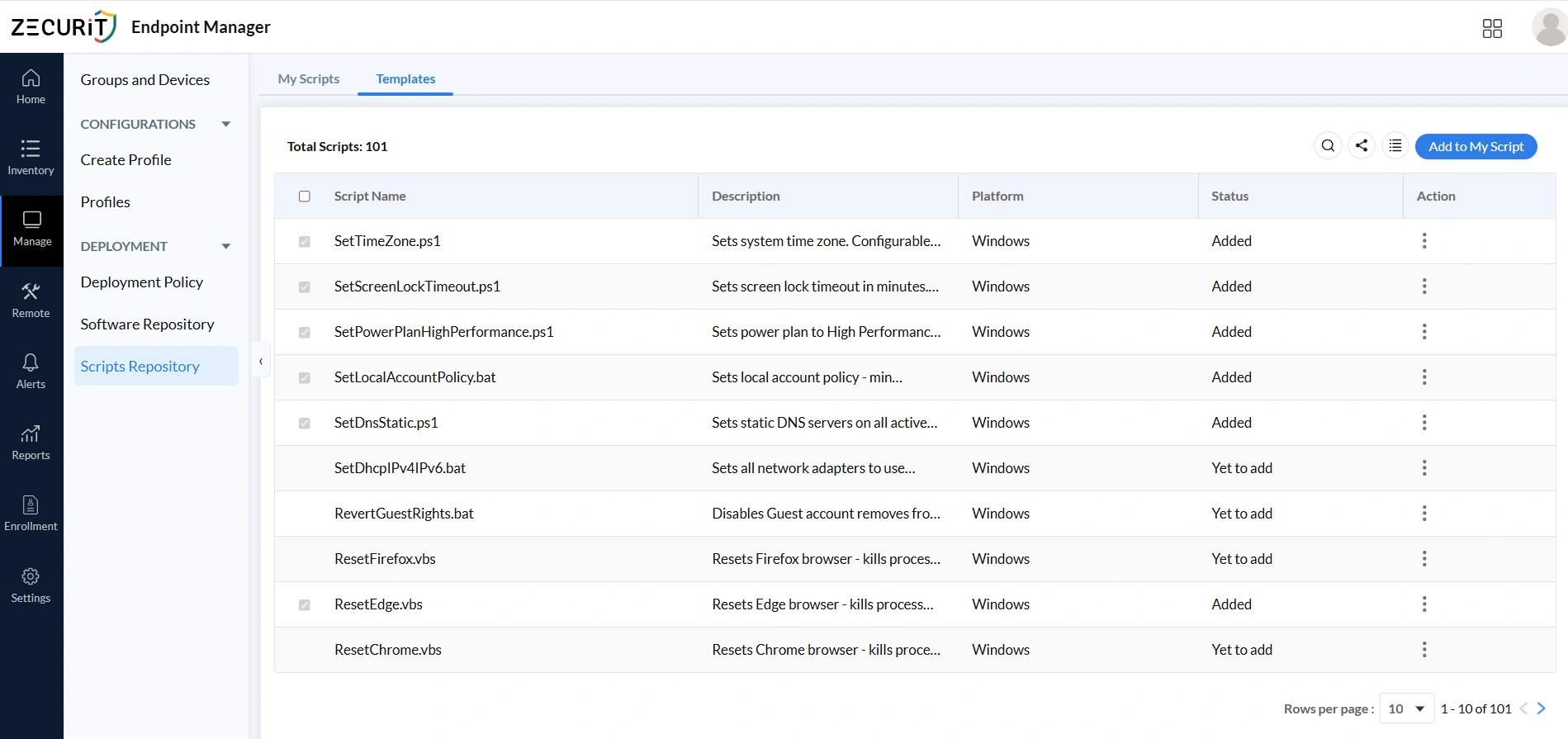
Task: Click the Script Name column header
Action: coord(370,197)
